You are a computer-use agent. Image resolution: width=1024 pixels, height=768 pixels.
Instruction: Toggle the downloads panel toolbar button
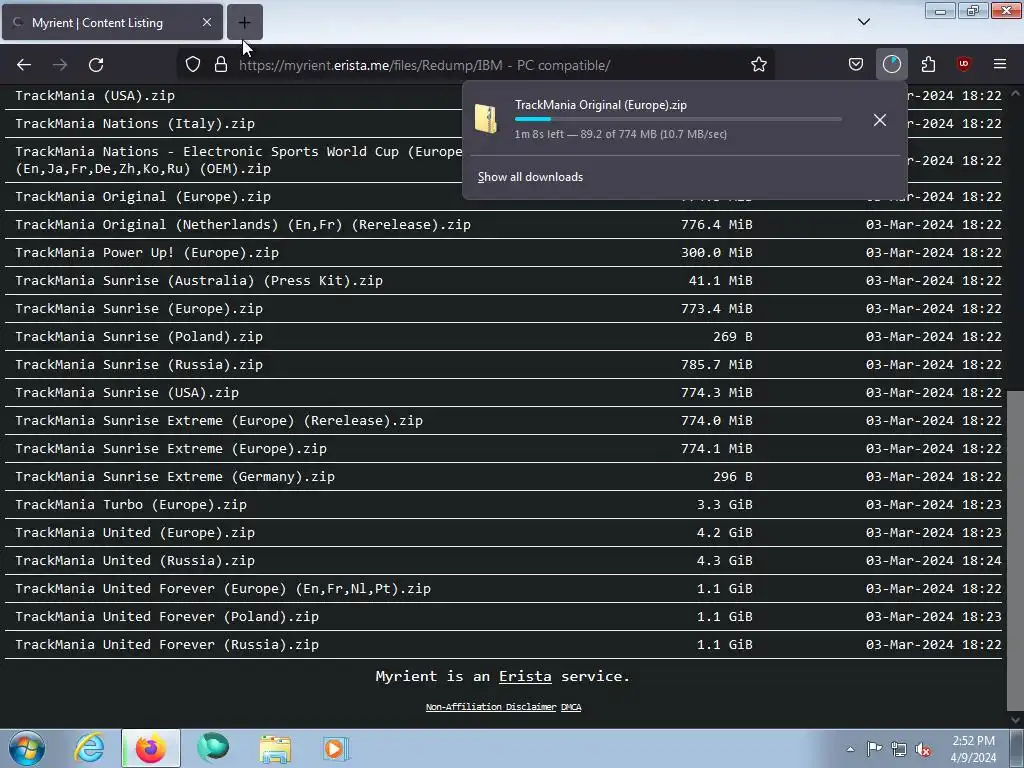(x=891, y=65)
